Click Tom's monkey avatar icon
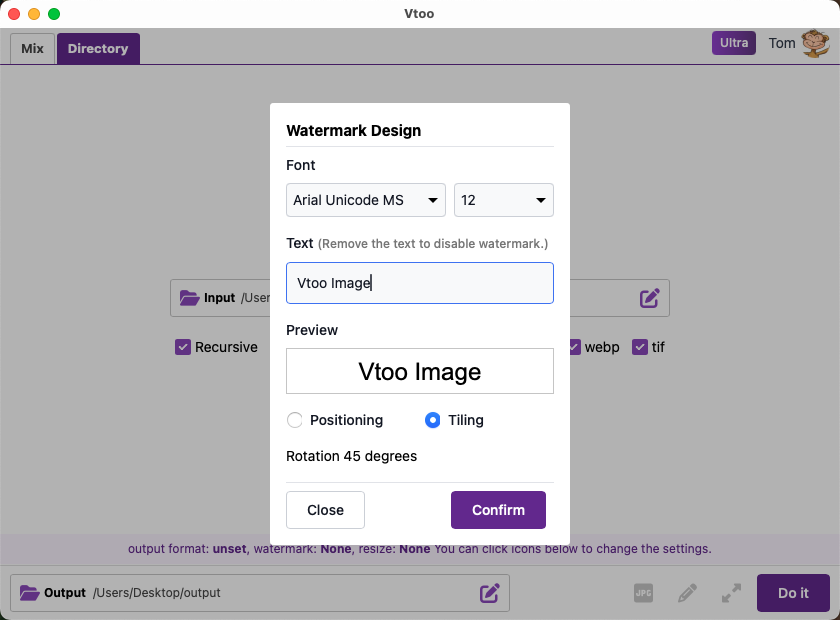The height and width of the screenshot is (620, 840). point(815,43)
